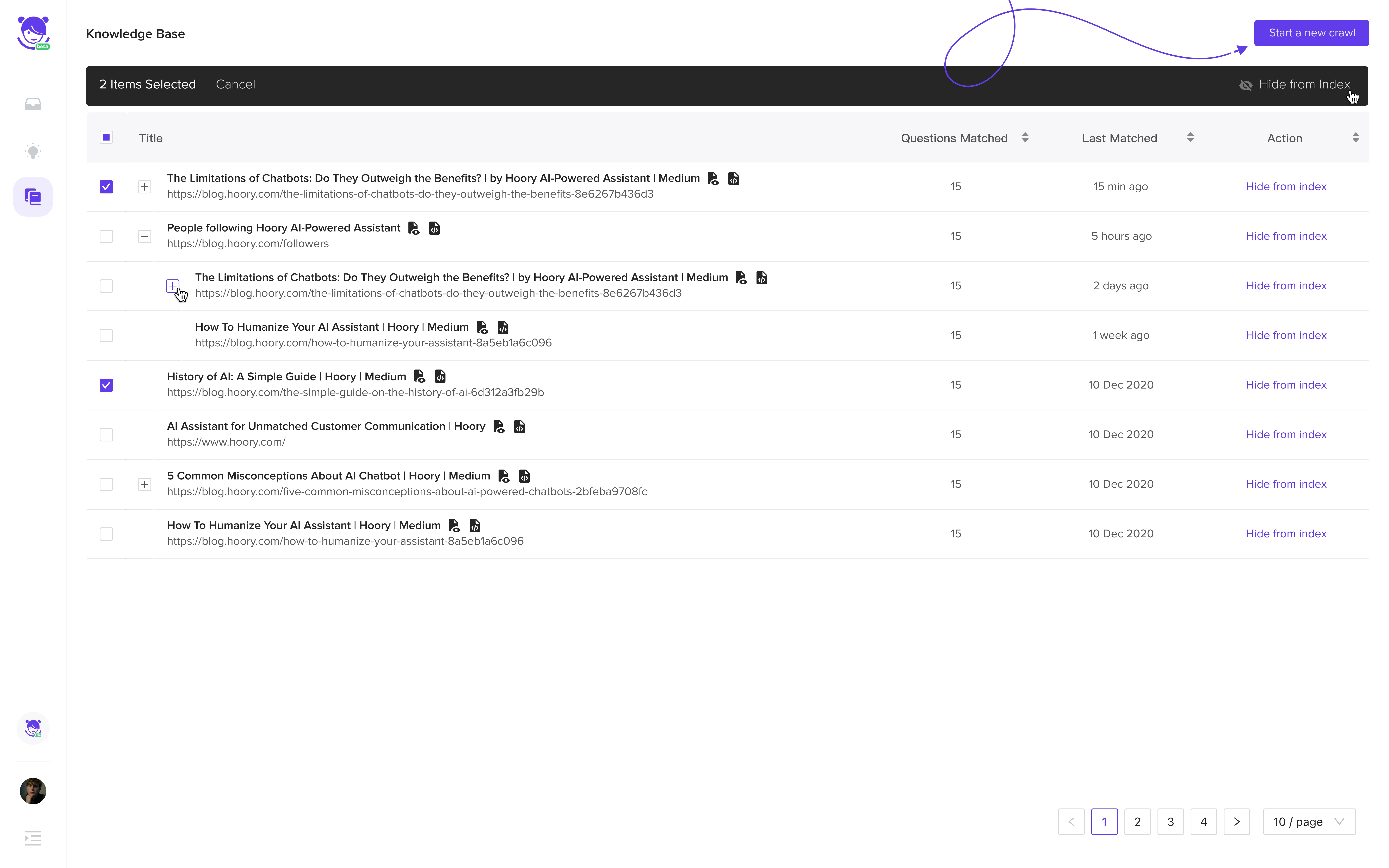This screenshot has height=868, width=1389.
Task: Open the Knowledge Base sidebar icon
Action: click(33, 196)
